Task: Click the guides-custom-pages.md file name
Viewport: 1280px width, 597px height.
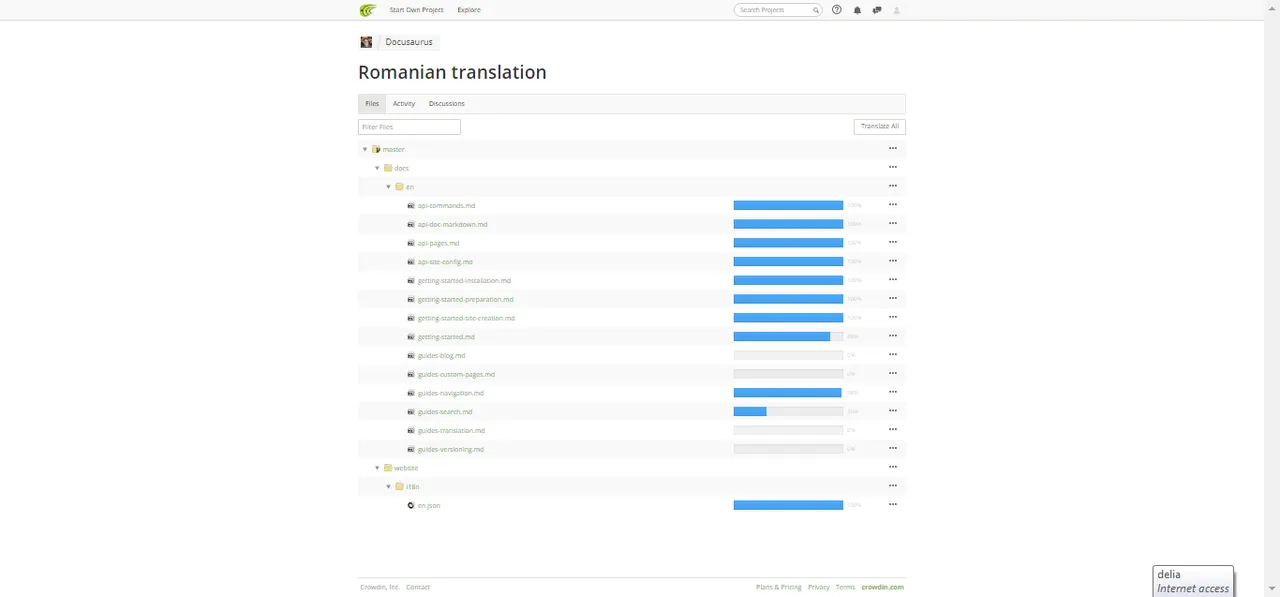Action: [456, 374]
